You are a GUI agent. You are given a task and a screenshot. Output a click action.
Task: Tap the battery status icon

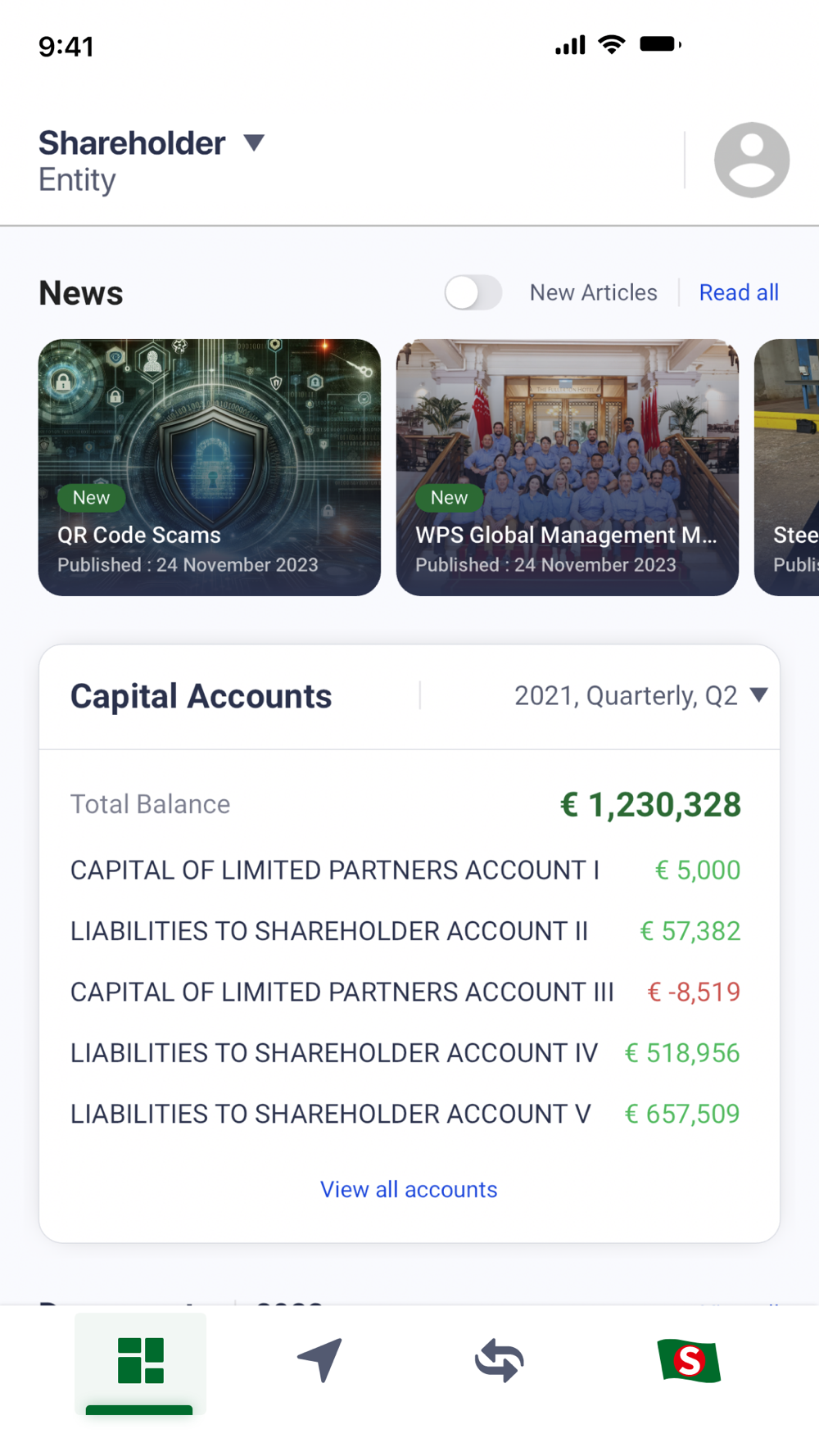(659, 45)
